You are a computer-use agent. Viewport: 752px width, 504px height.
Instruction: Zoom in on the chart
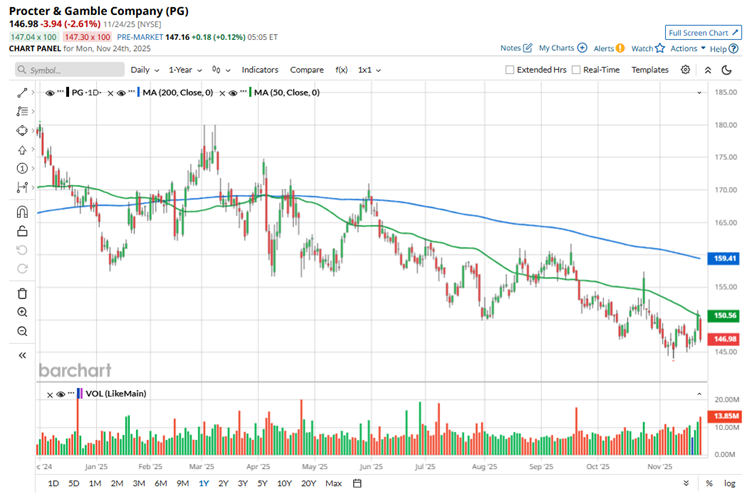pyautogui.click(x=22, y=312)
